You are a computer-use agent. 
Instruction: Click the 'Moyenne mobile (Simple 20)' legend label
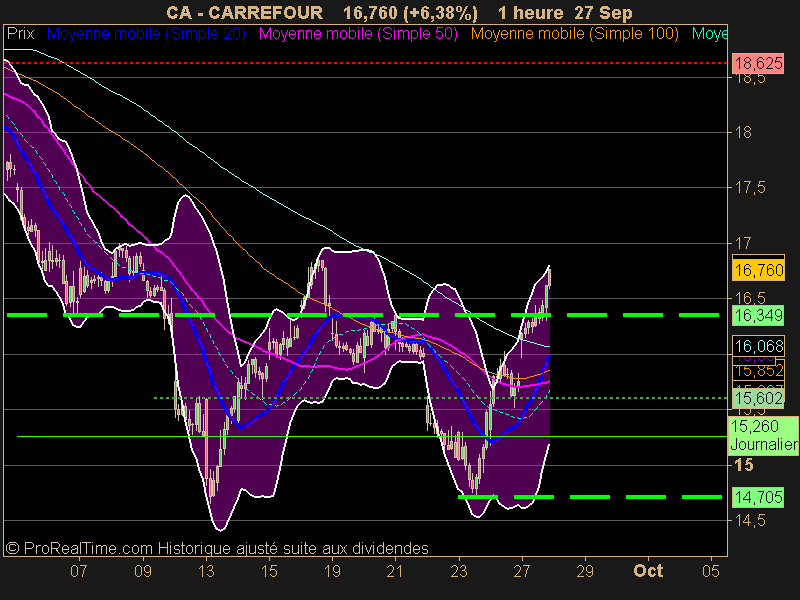[146, 34]
